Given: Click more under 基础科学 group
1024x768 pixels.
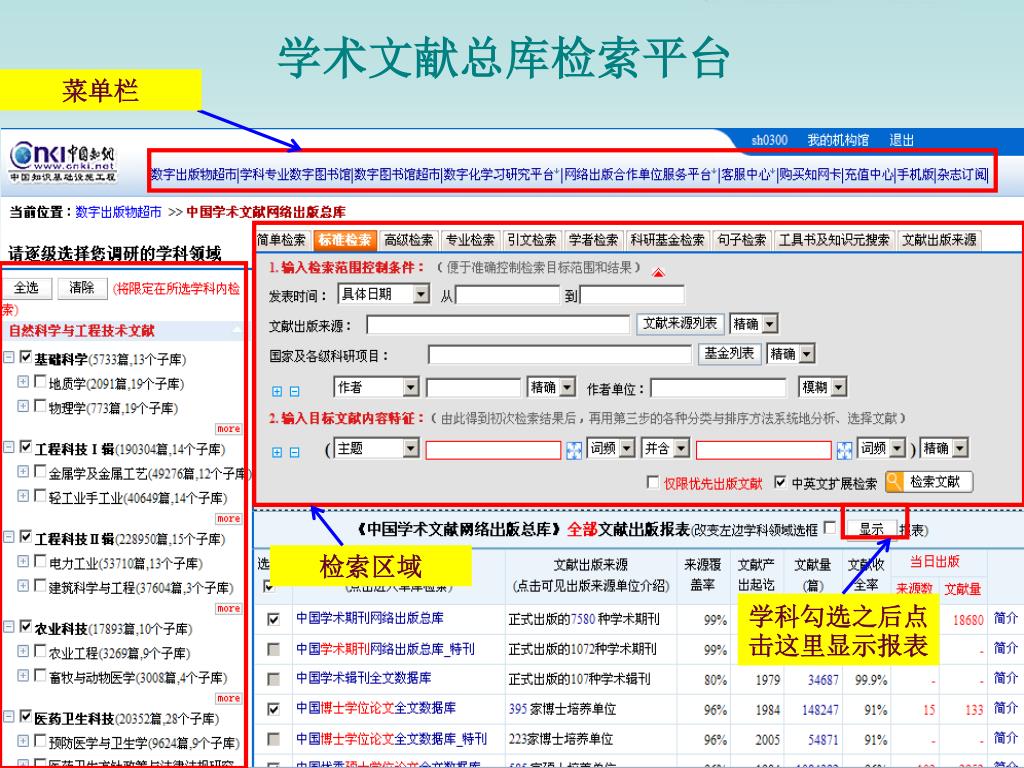Looking at the screenshot, I should pos(229,429).
